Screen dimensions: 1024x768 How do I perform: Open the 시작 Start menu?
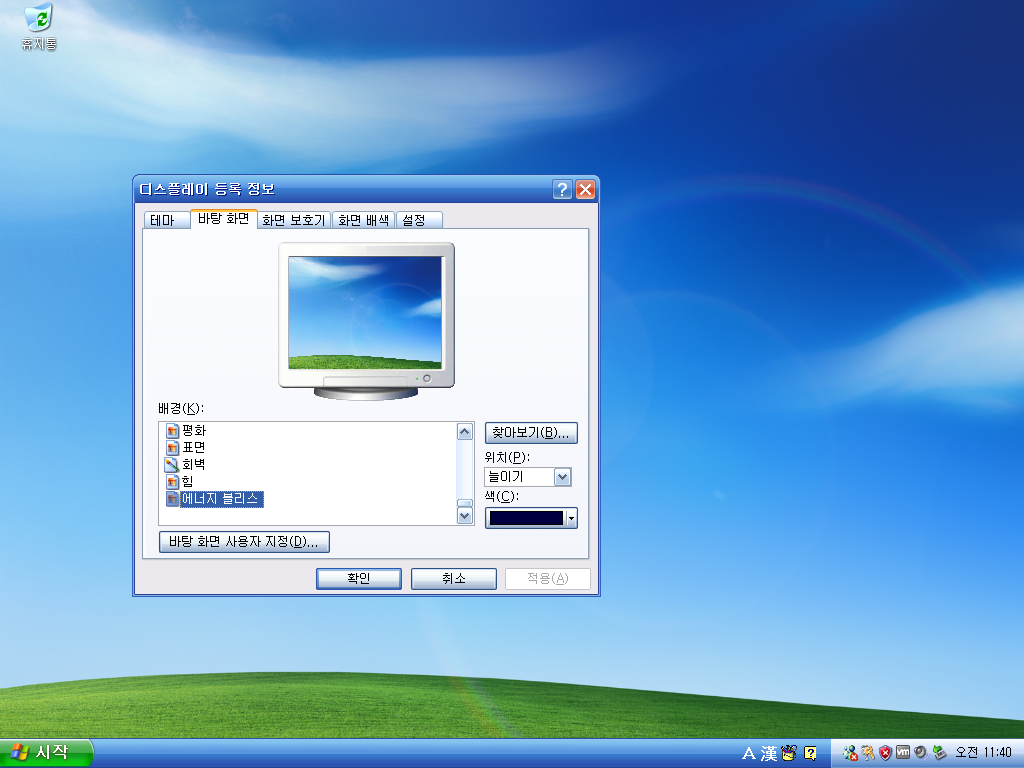click(x=46, y=753)
